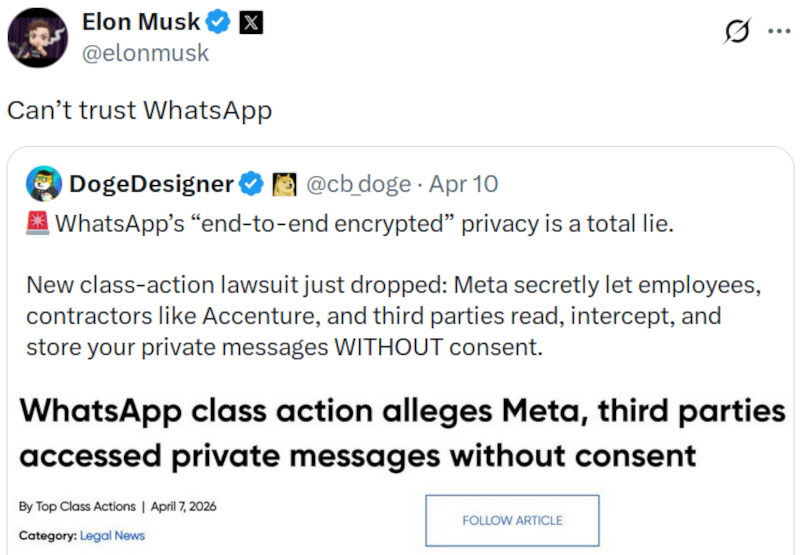The image size is (800, 555).
Task: Open the @elonmusk handle link
Action: click(x=145, y=53)
